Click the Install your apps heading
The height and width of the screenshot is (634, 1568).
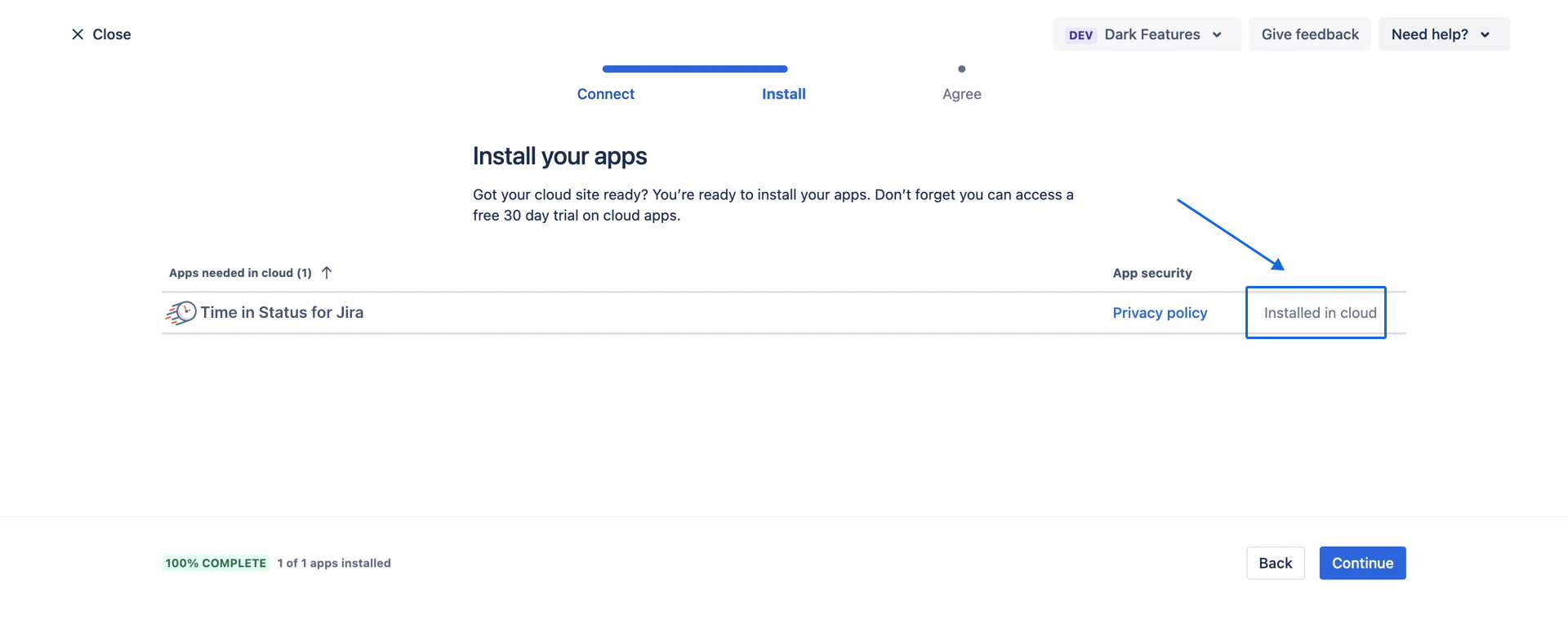tap(560, 156)
